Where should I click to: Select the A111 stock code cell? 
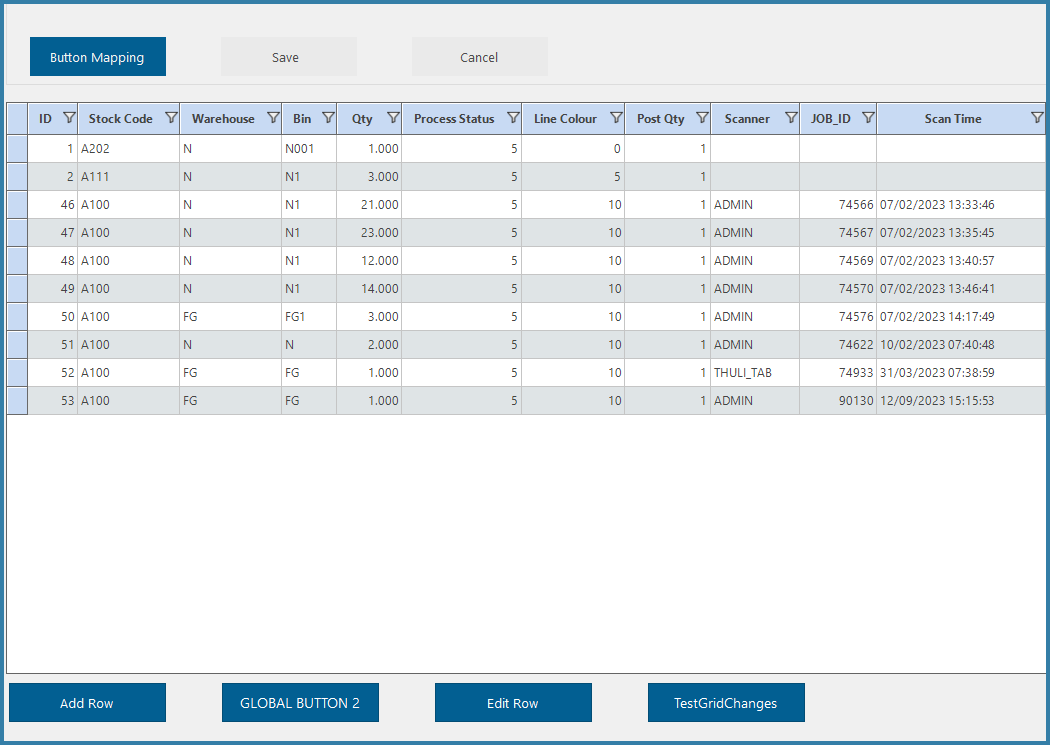[129, 177]
